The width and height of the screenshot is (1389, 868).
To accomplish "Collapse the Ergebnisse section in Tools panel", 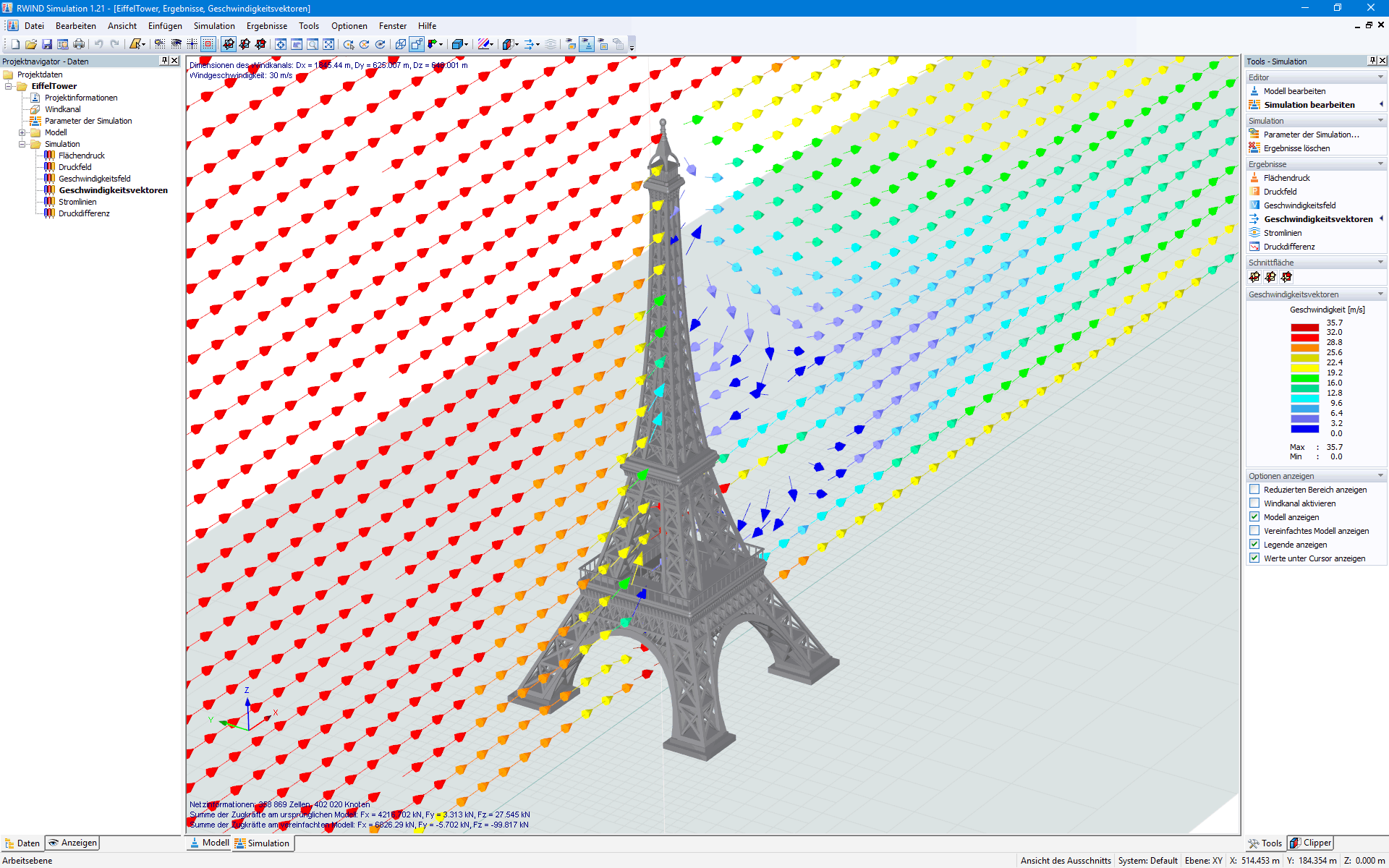I will tap(1380, 164).
